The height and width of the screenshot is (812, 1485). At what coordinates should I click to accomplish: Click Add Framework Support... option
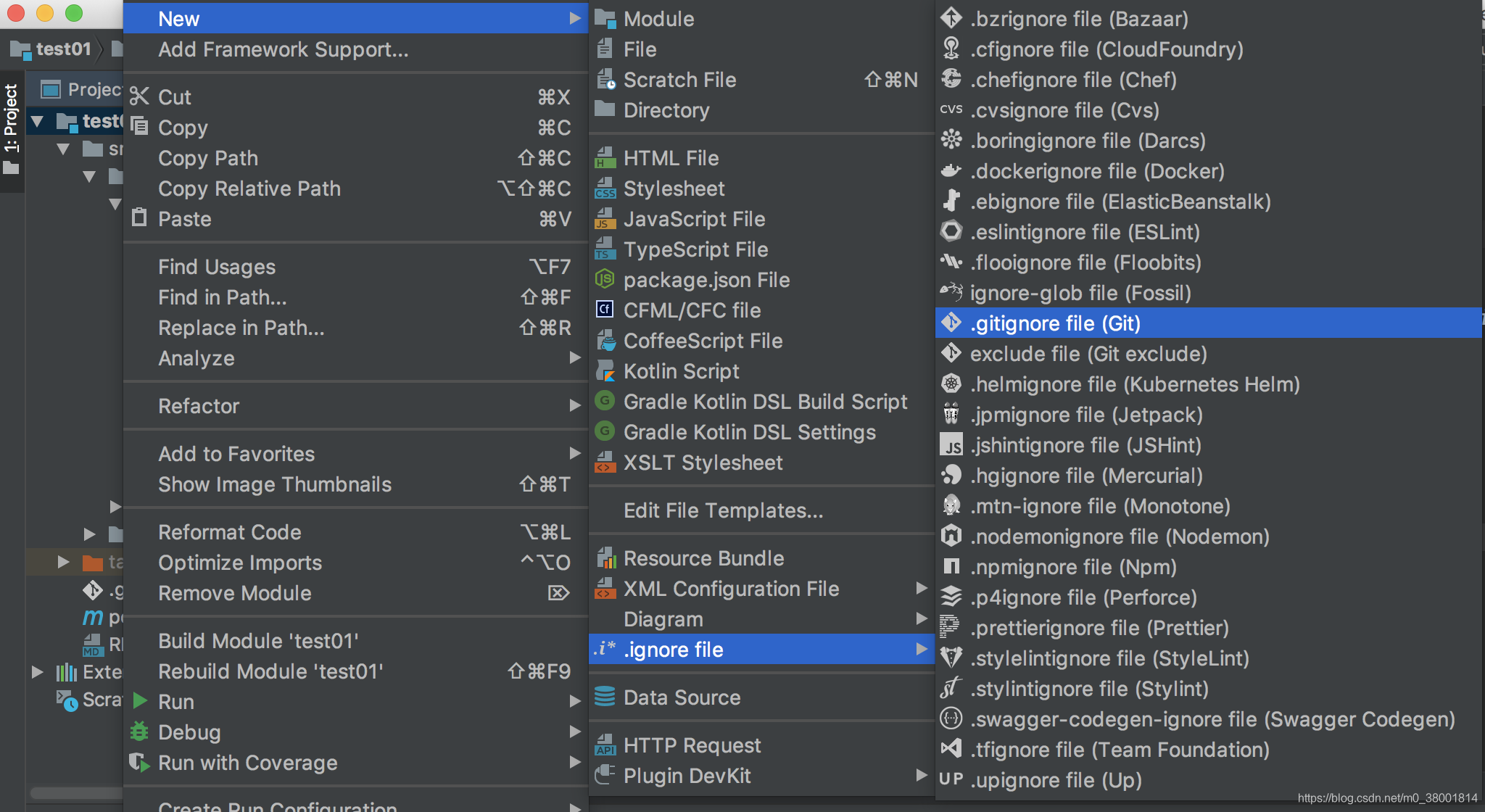tap(283, 49)
